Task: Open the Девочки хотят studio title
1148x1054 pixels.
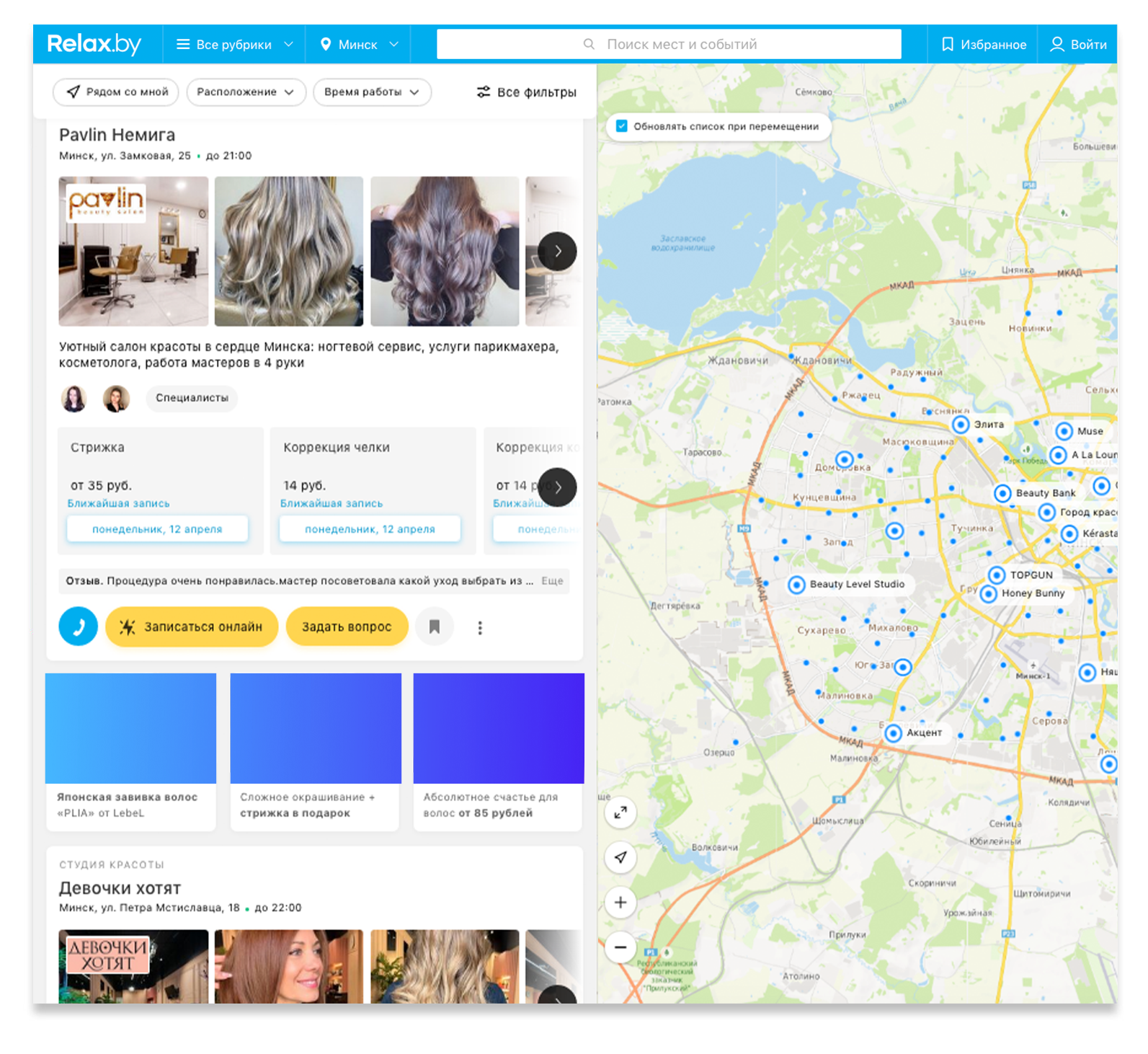Action: click(120, 888)
